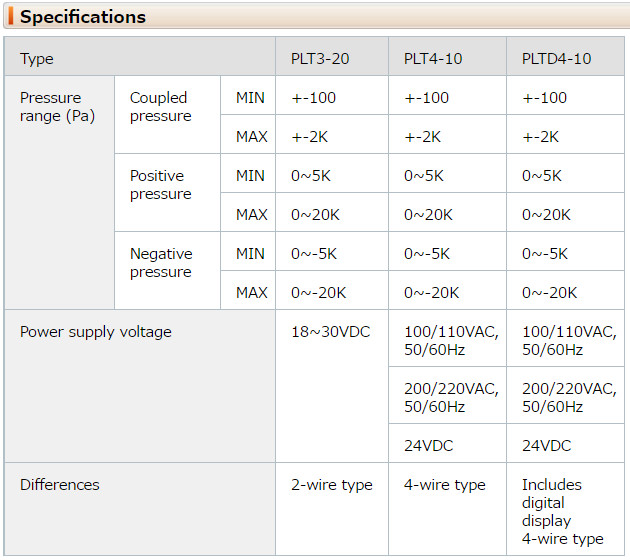Click the Coupled pressure label cell

tap(168, 114)
